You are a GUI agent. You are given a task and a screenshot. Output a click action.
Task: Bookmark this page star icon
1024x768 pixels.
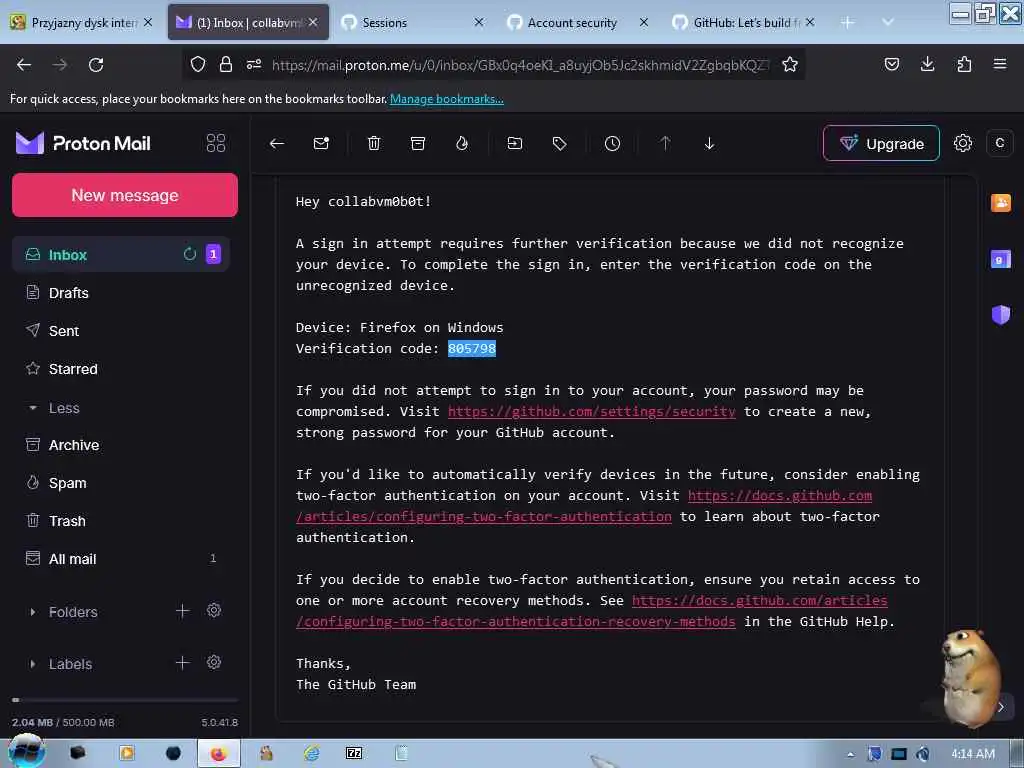pos(790,64)
